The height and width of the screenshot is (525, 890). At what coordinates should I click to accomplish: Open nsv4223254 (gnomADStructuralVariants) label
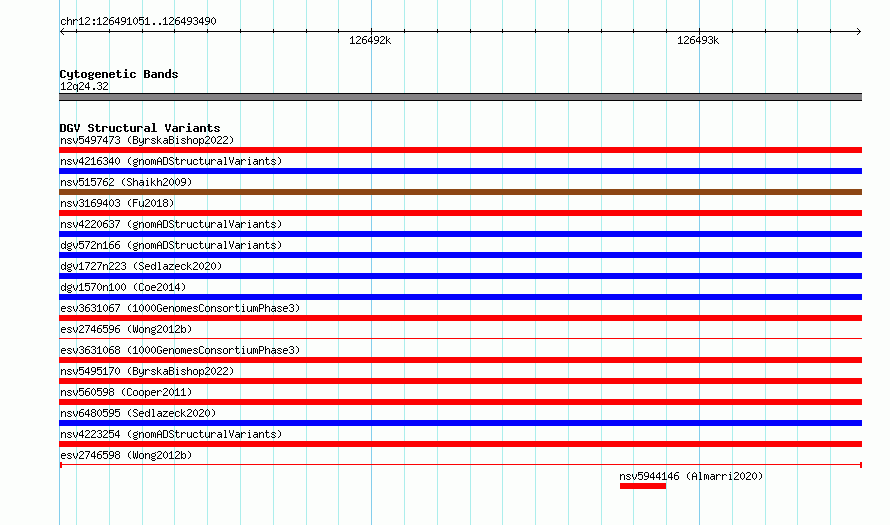[x=171, y=434]
